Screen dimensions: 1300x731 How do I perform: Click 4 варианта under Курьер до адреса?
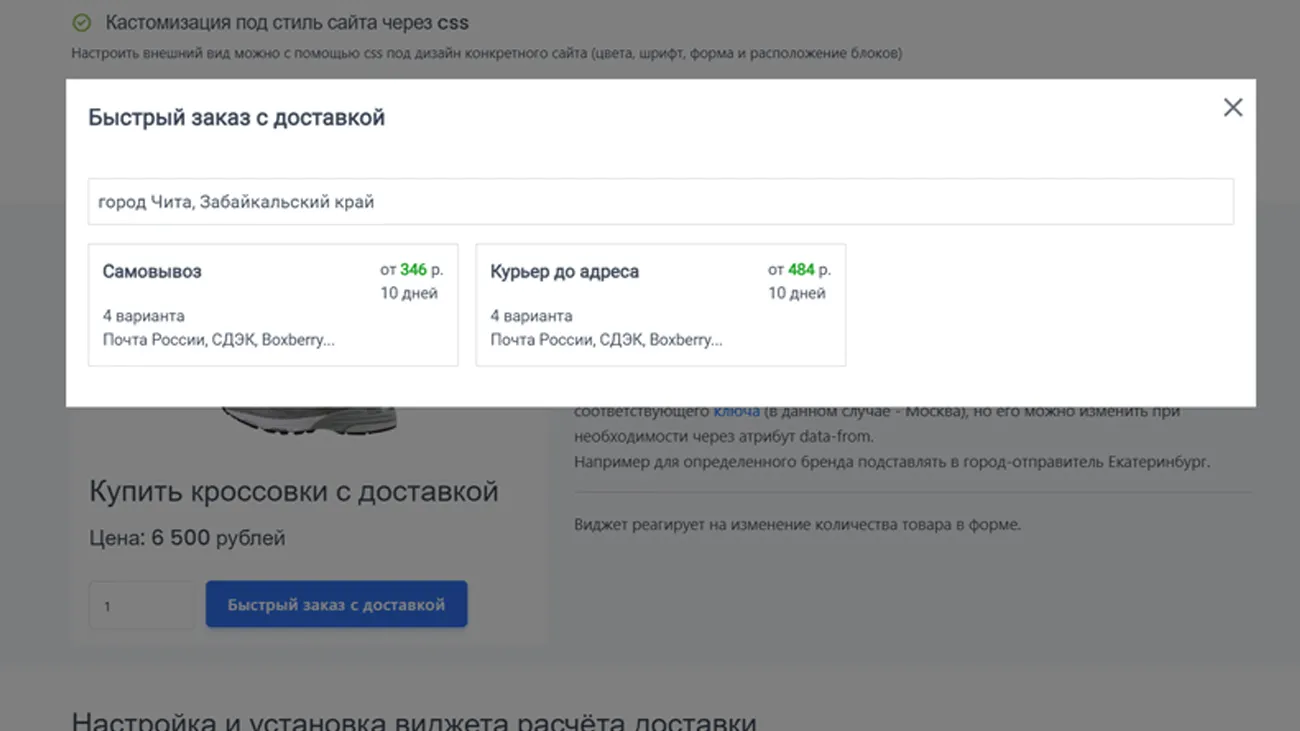click(x=531, y=316)
